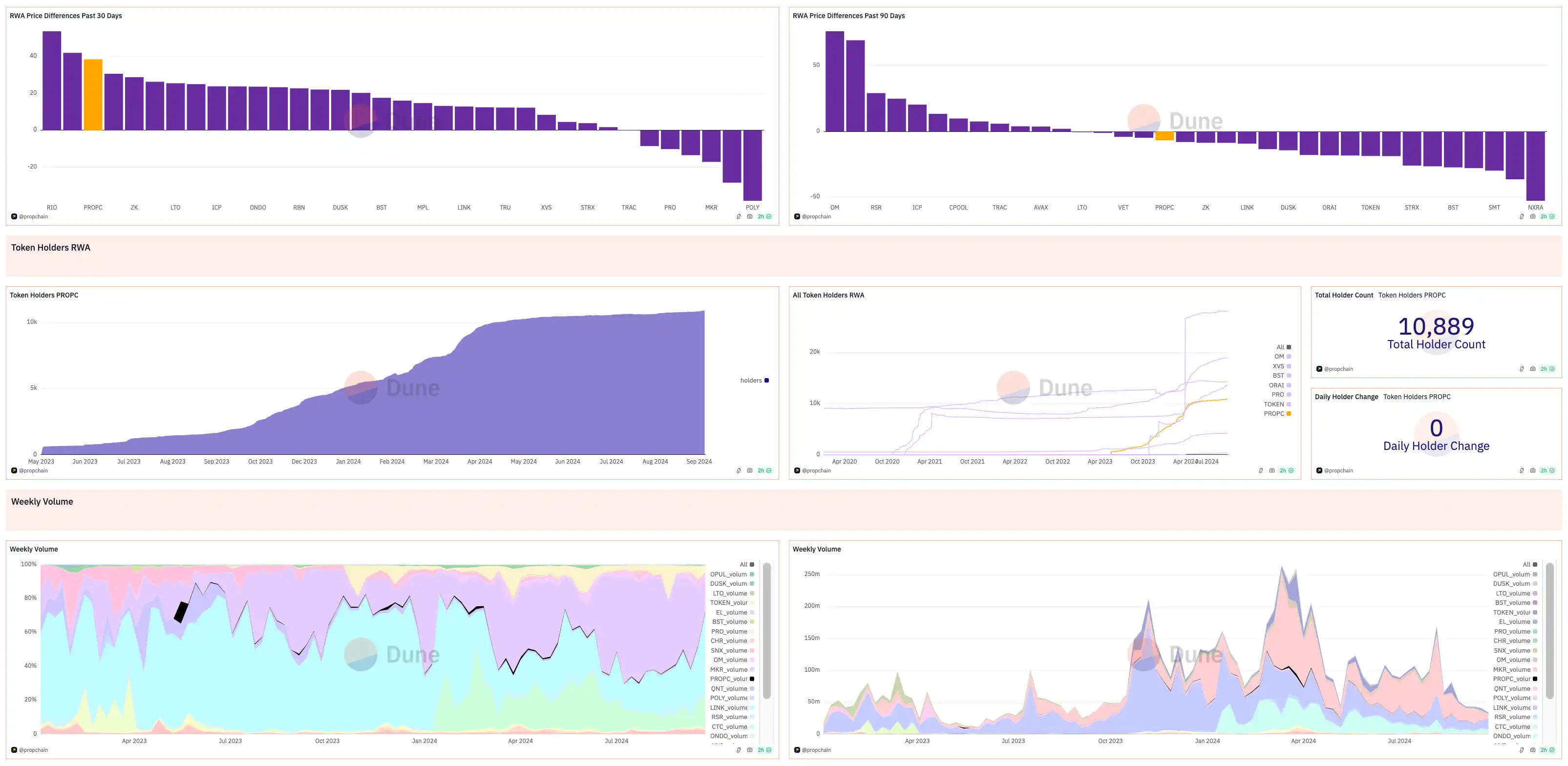Viewport: 1568px width, 766px height.
Task: Click camera icon on 250m Weekly Volume chart
Action: tap(1532, 750)
